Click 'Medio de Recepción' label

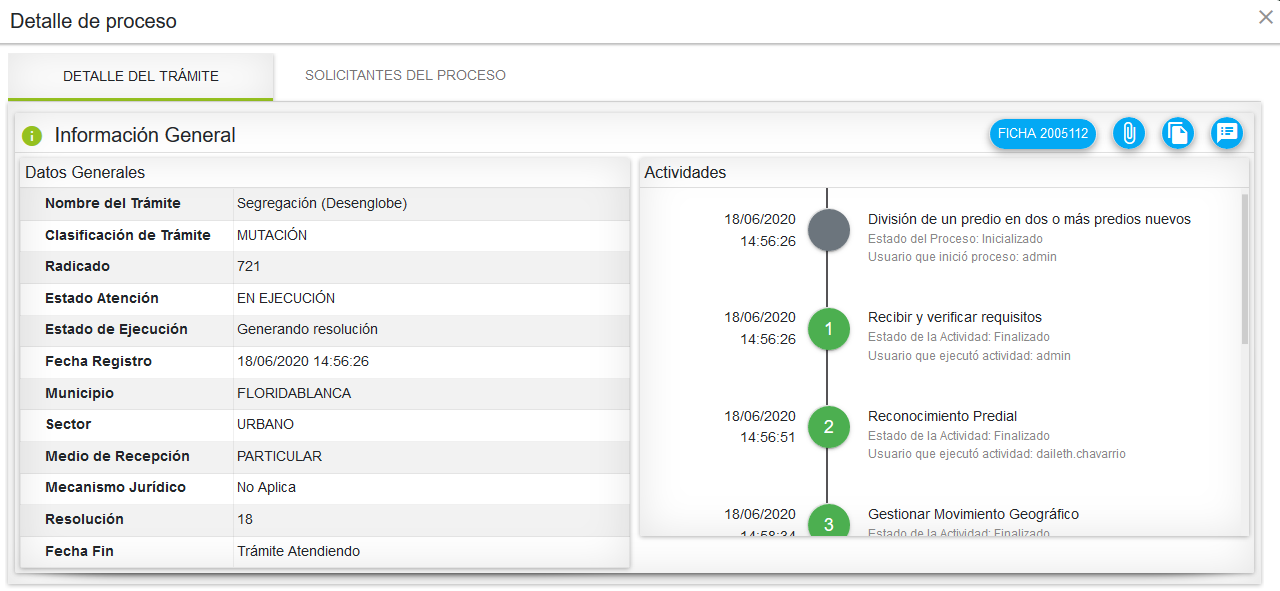coord(117,456)
